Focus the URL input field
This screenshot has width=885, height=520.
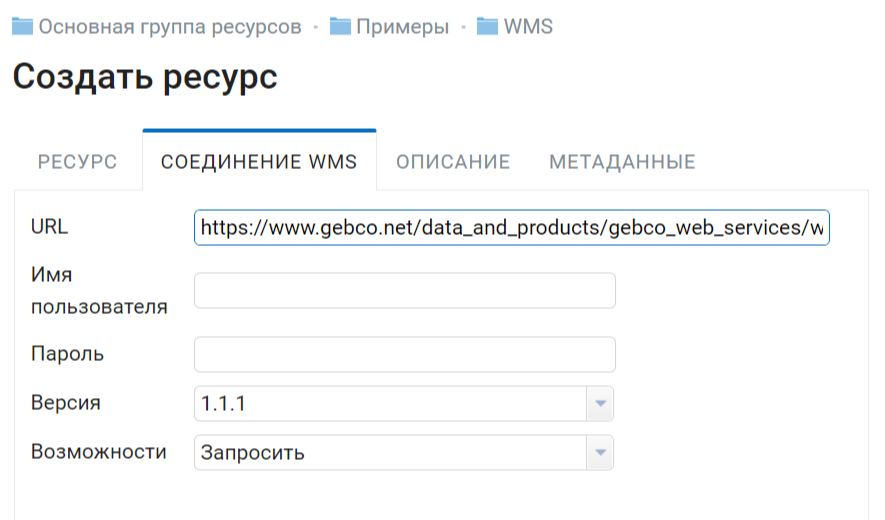[x=511, y=228]
